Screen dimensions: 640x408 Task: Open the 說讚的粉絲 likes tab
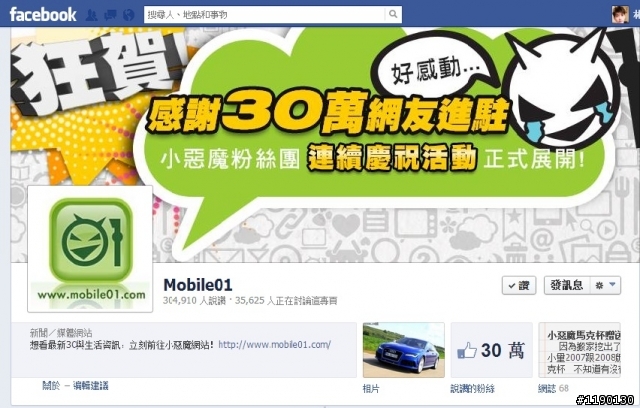(x=472, y=388)
